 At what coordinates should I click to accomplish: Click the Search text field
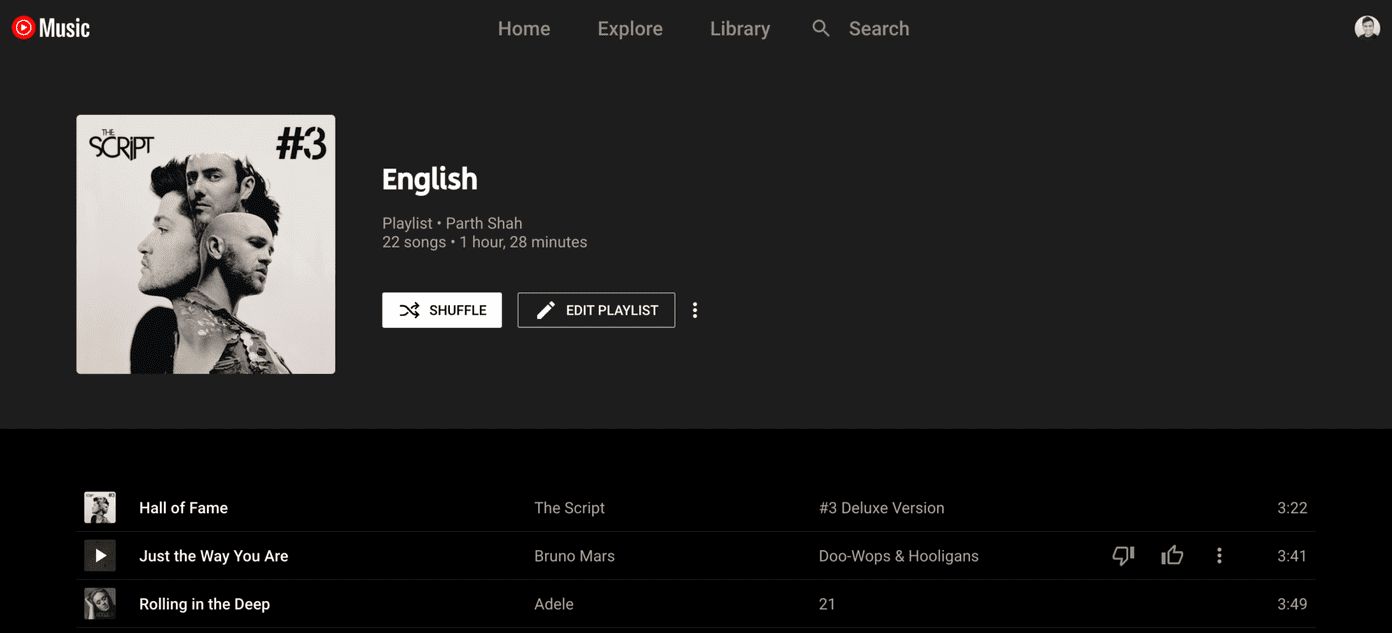pyautogui.click(x=879, y=29)
